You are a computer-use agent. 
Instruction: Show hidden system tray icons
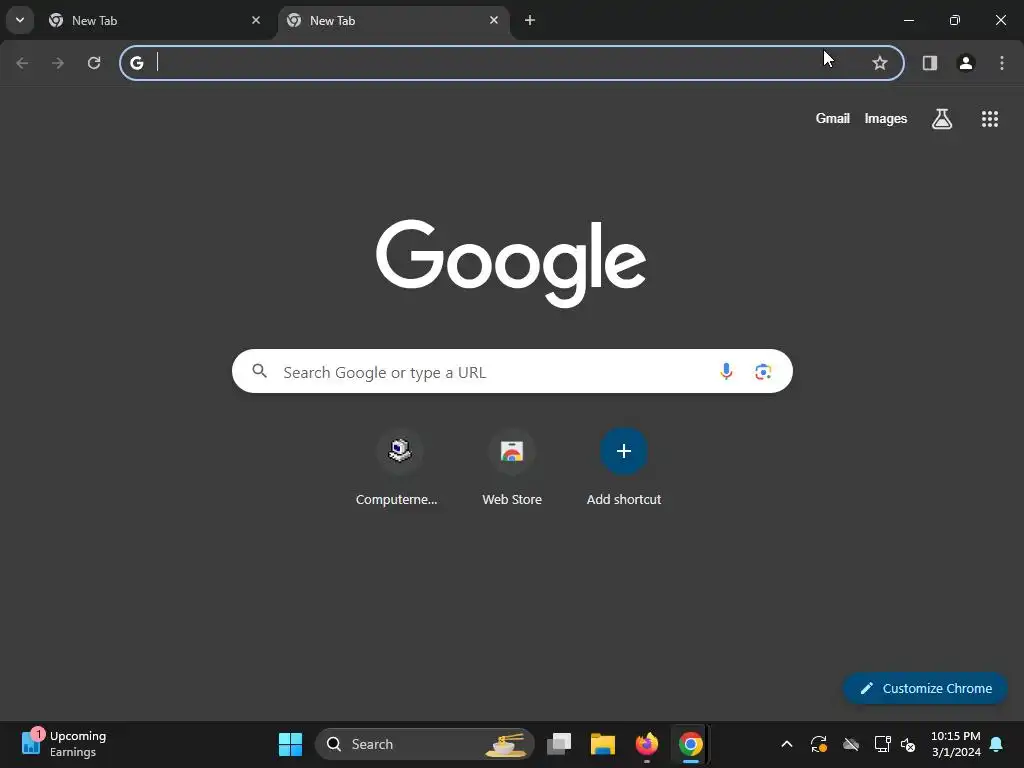[787, 744]
